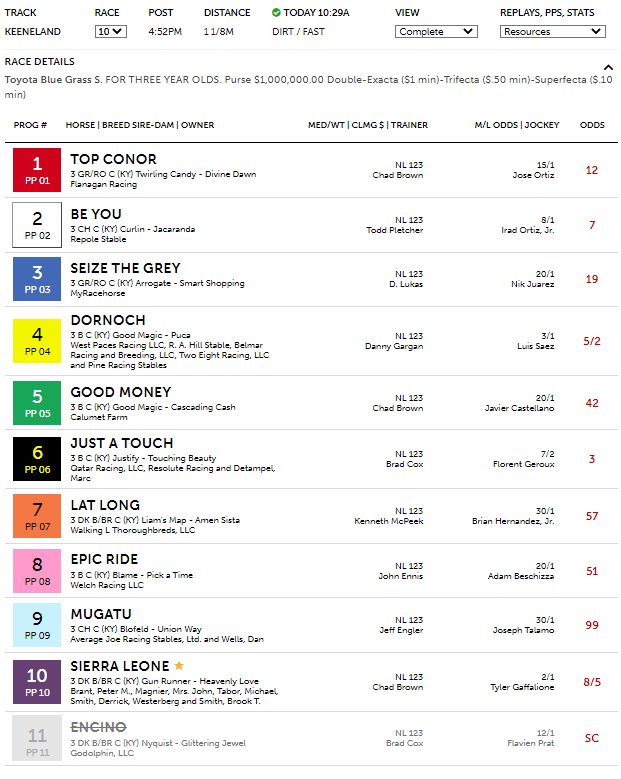
Task: Click the M/L Odds | Jockey column header
Action: click(517, 125)
